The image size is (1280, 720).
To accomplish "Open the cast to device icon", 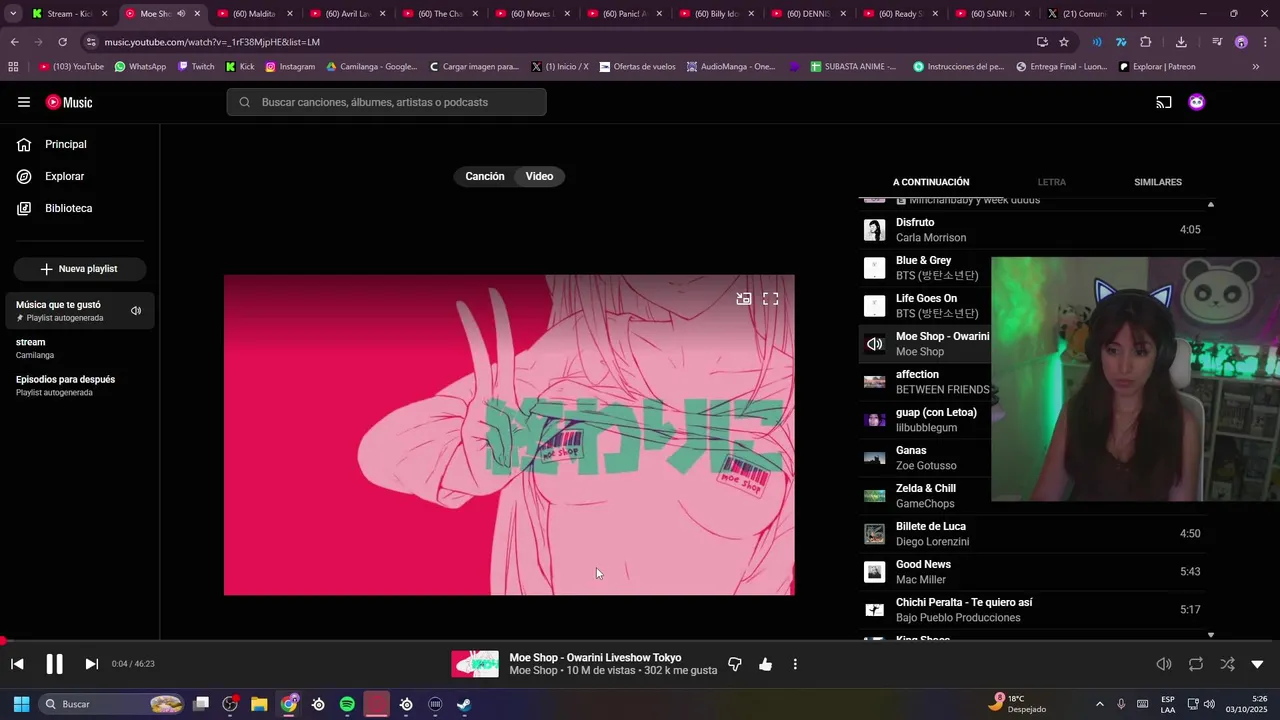I will 1164,102.
